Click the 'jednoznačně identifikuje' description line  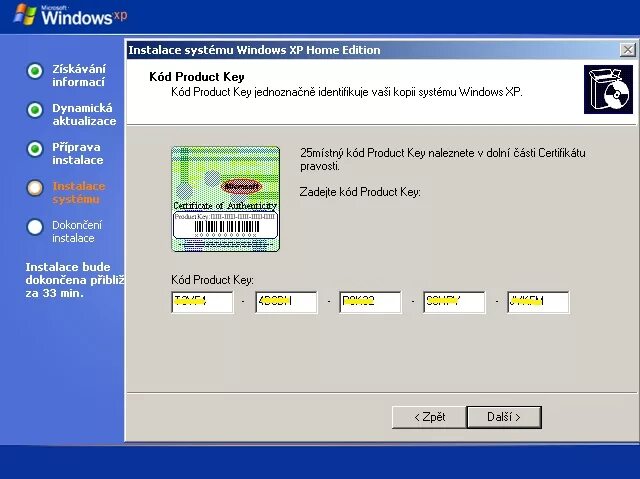tap(347, 92)
